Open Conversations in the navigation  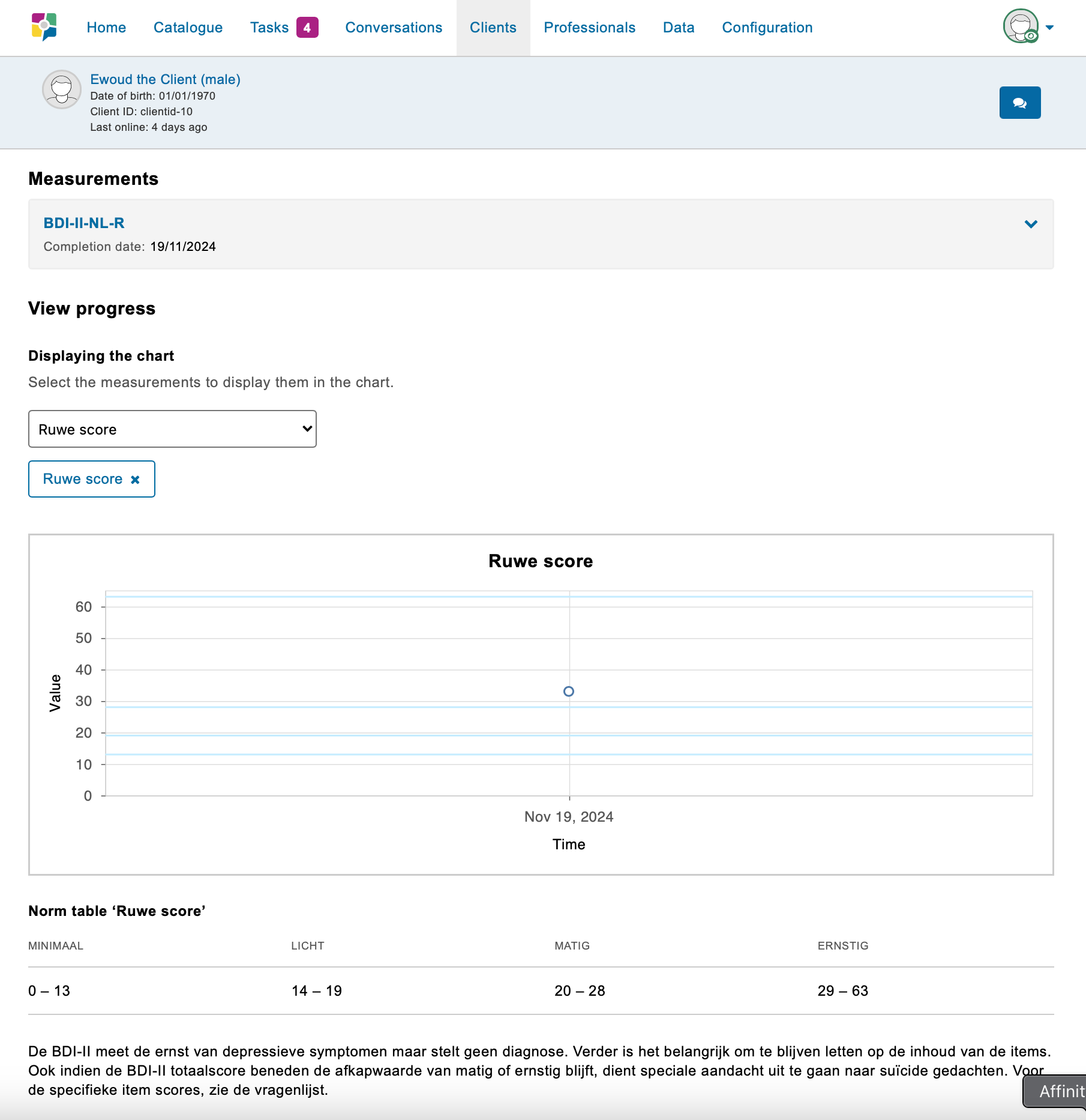(394, 28)
